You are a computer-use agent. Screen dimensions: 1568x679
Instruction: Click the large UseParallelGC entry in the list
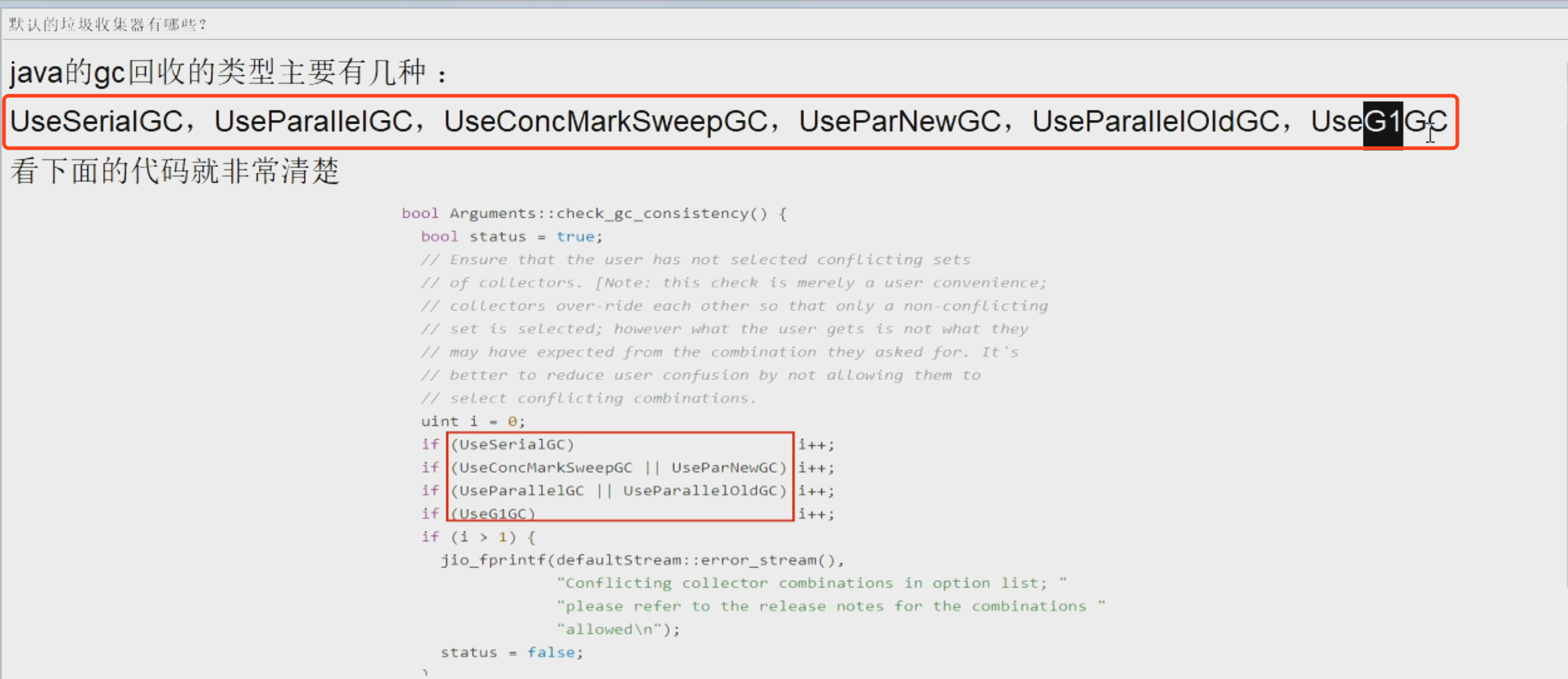314,121
